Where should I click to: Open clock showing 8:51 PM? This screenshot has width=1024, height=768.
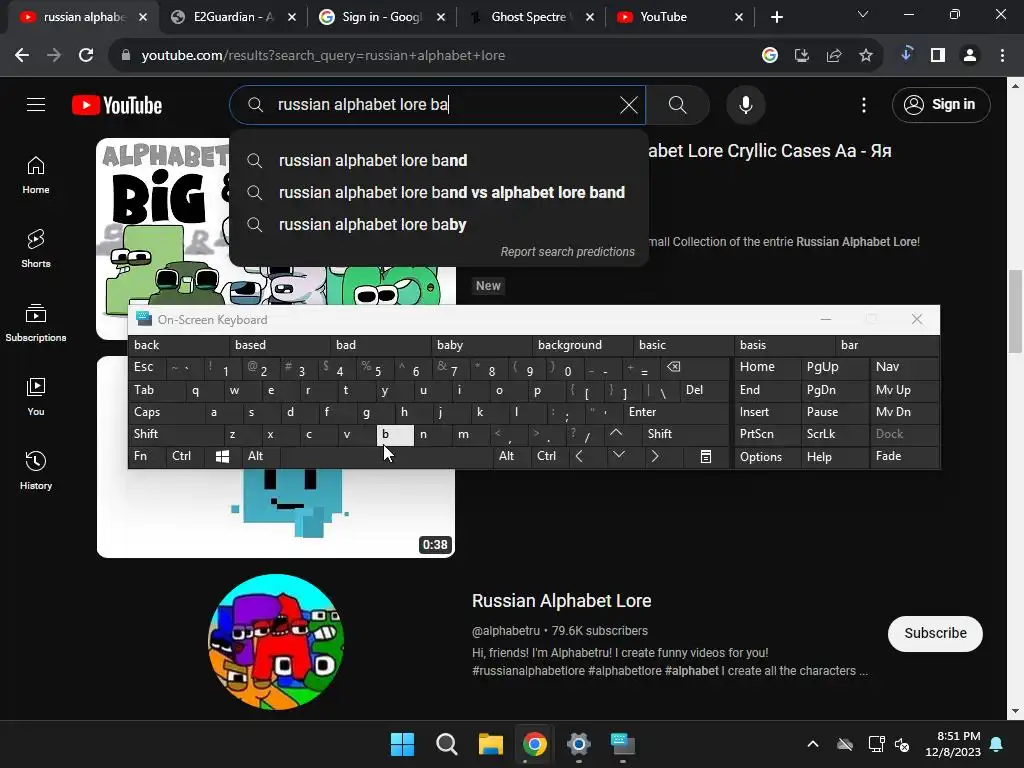coord(953,744)
